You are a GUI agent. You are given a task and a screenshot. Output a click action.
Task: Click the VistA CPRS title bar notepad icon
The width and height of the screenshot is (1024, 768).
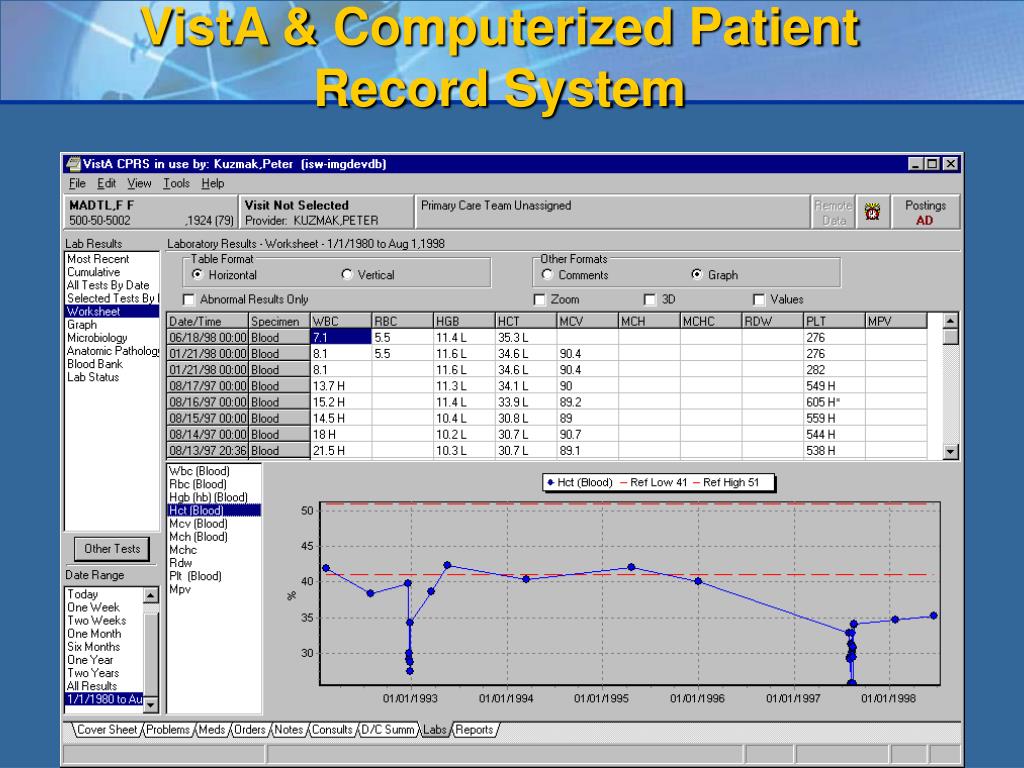(74, 164)
